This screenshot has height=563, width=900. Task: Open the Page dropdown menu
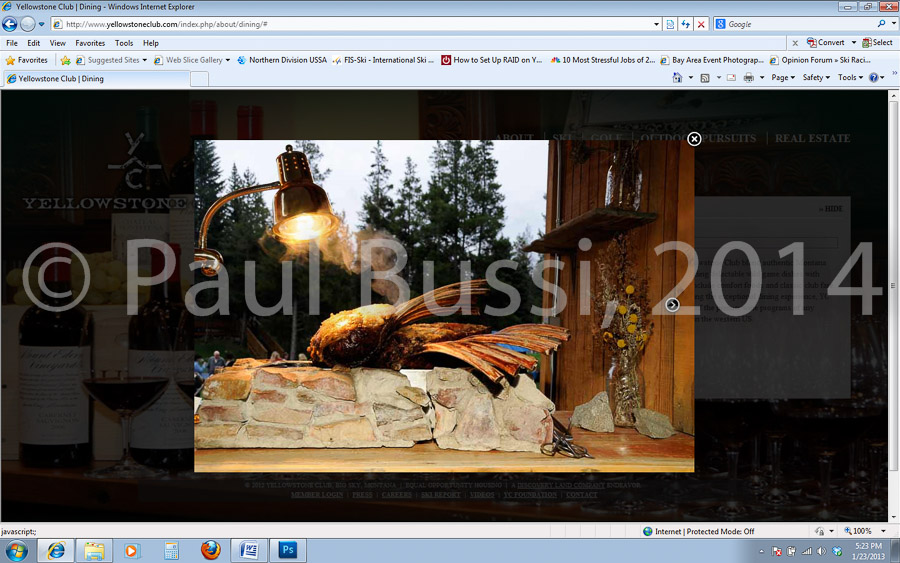783,77
